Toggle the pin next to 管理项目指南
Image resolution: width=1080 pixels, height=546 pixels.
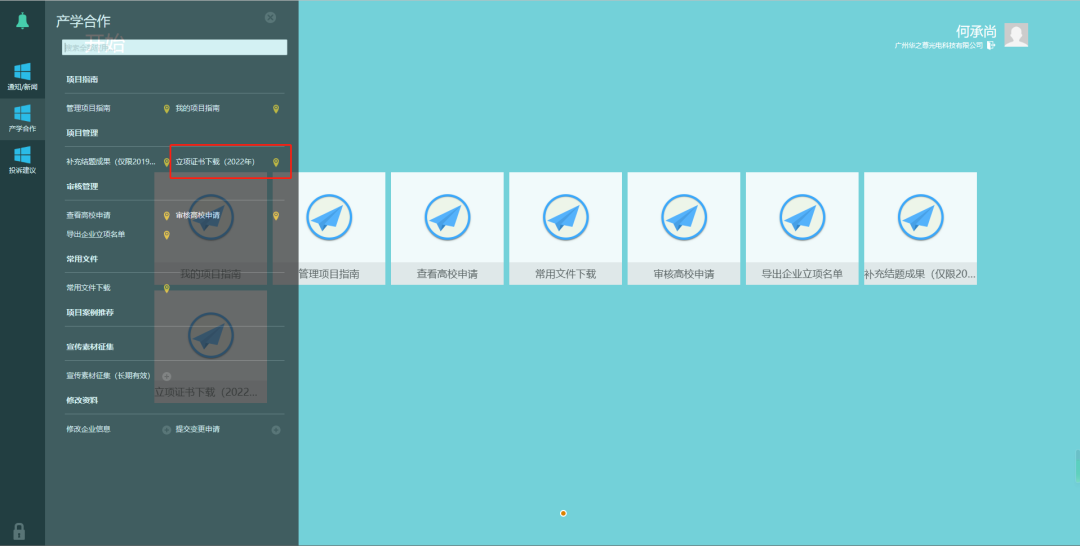pos(167,108)
